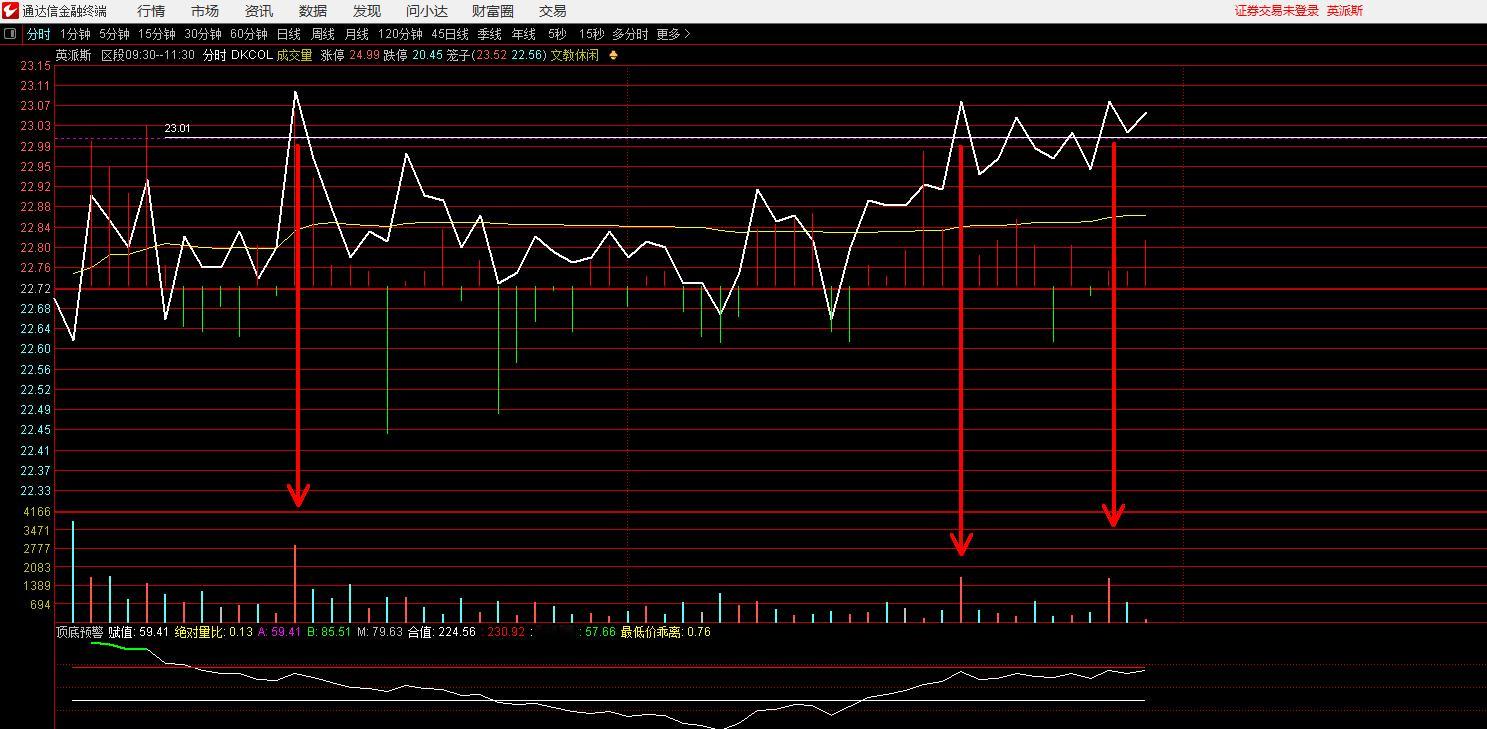Click the red 230.92 value
This screenshot has width=1487, height=729.
pyautogui.click(x=504, y=632)
